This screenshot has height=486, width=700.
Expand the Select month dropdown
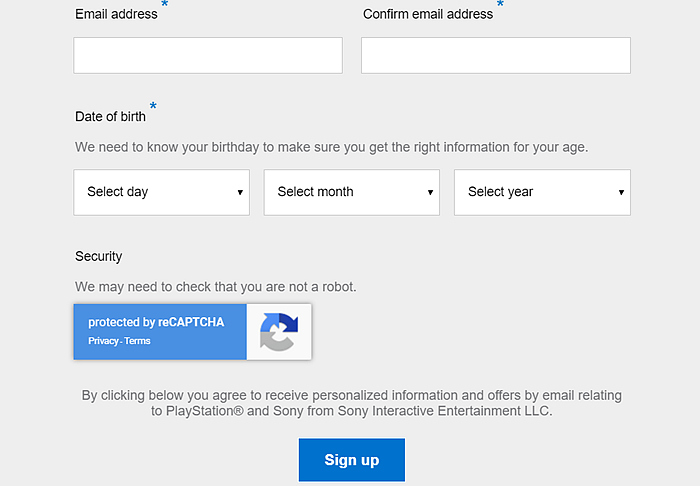(x=351, y=192)
